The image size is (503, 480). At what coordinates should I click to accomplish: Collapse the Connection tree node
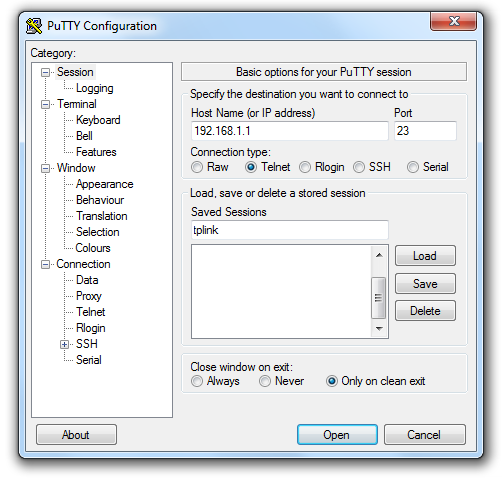click(45, 264)
